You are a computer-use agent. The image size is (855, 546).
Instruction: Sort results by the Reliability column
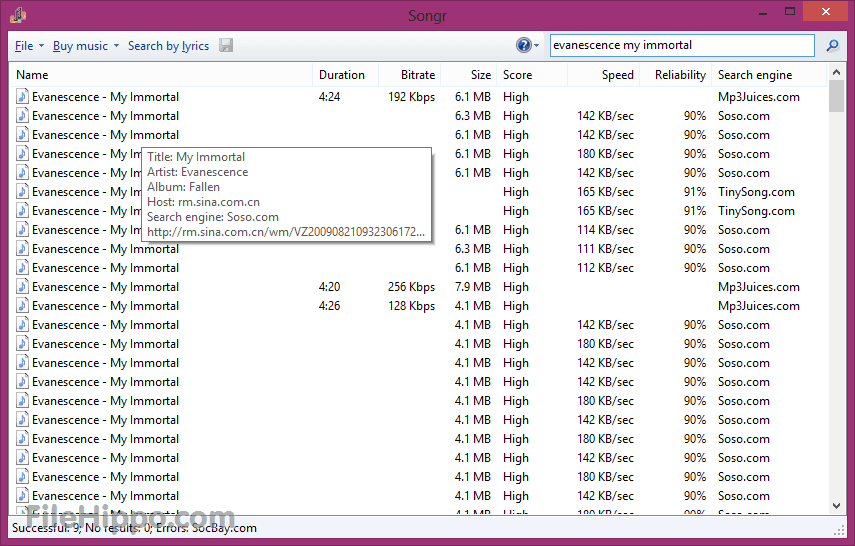(x=675, y=75)
